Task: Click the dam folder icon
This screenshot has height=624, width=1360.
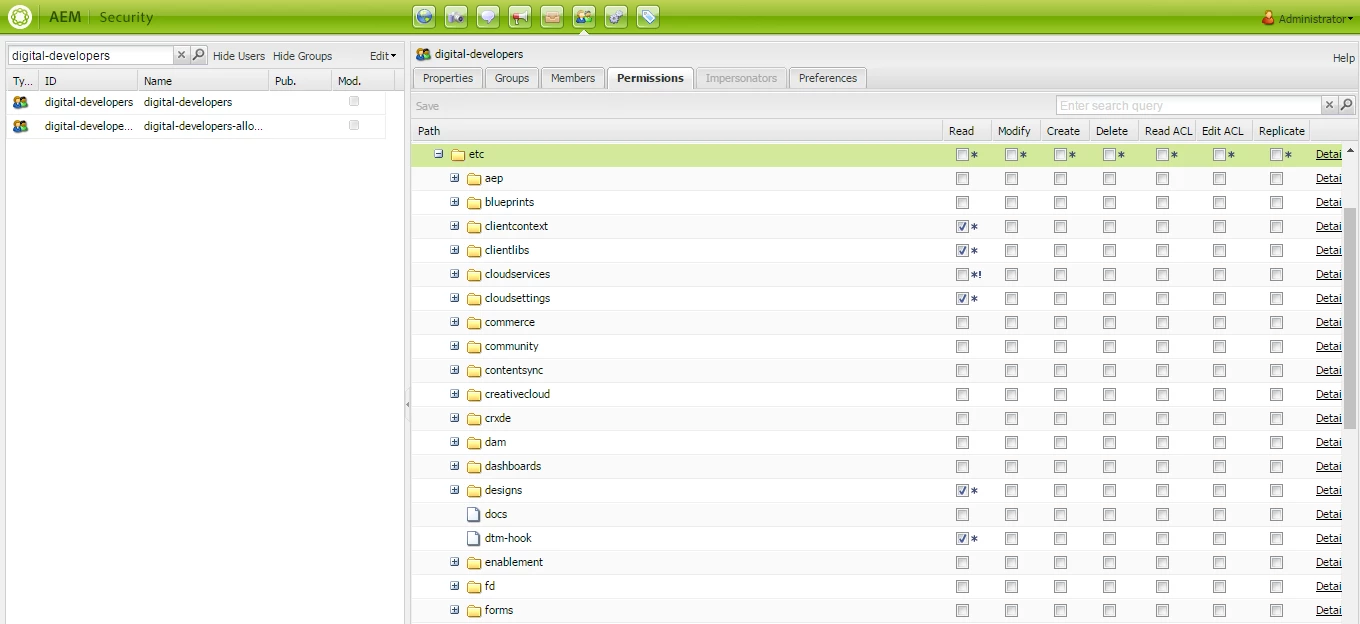Action: 474,443
